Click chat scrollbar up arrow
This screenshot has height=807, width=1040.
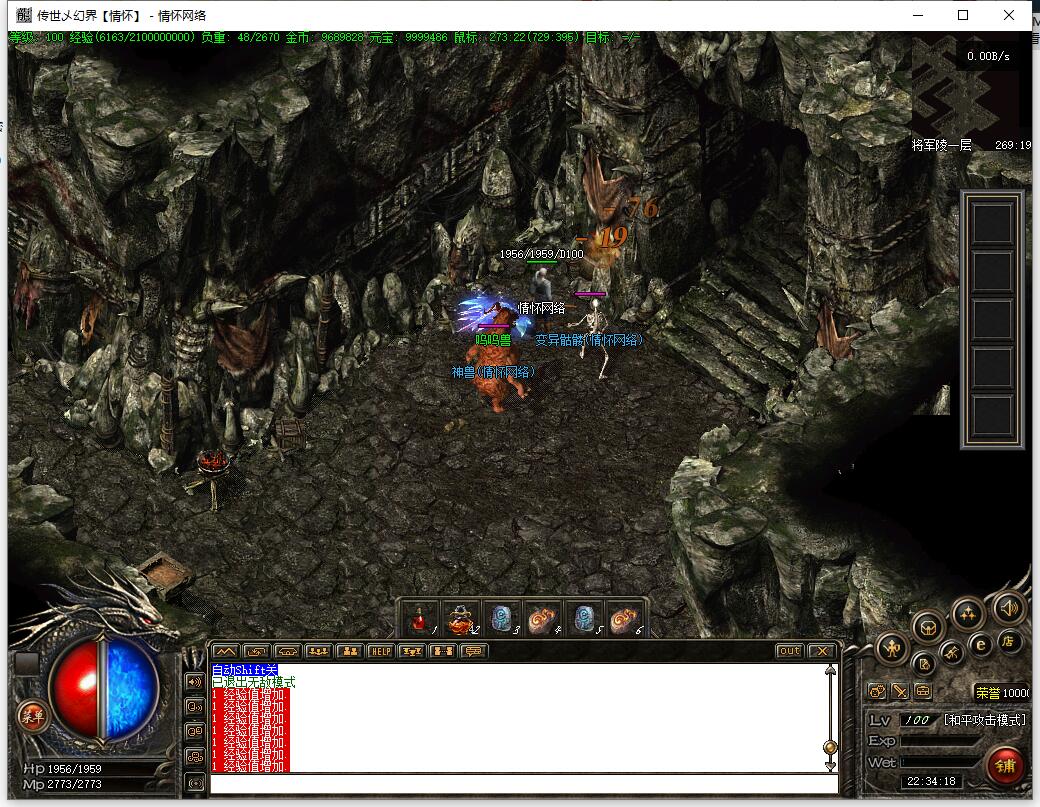point(830,670)
